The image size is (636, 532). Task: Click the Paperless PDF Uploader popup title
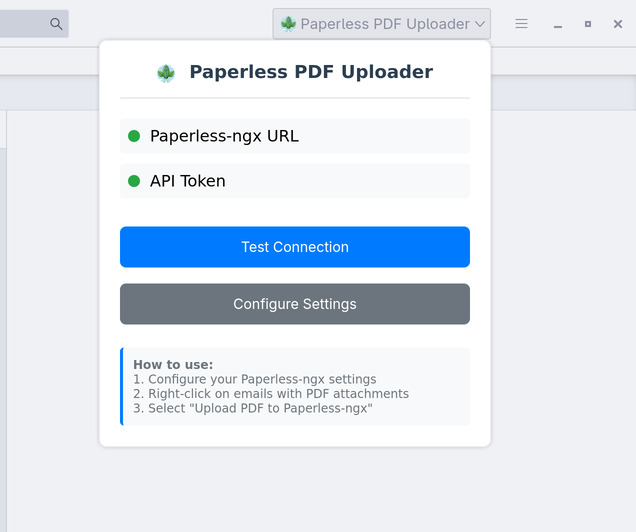(x=311, y=72)
